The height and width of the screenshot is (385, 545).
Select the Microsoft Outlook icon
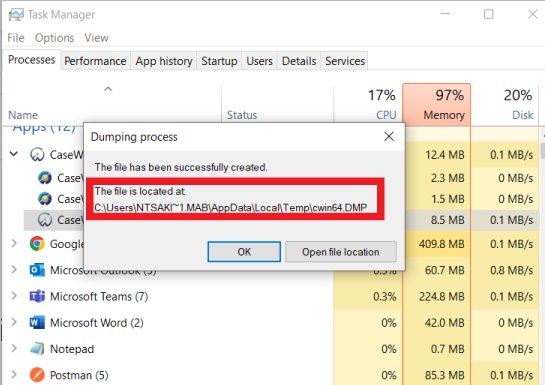[37, 270]
